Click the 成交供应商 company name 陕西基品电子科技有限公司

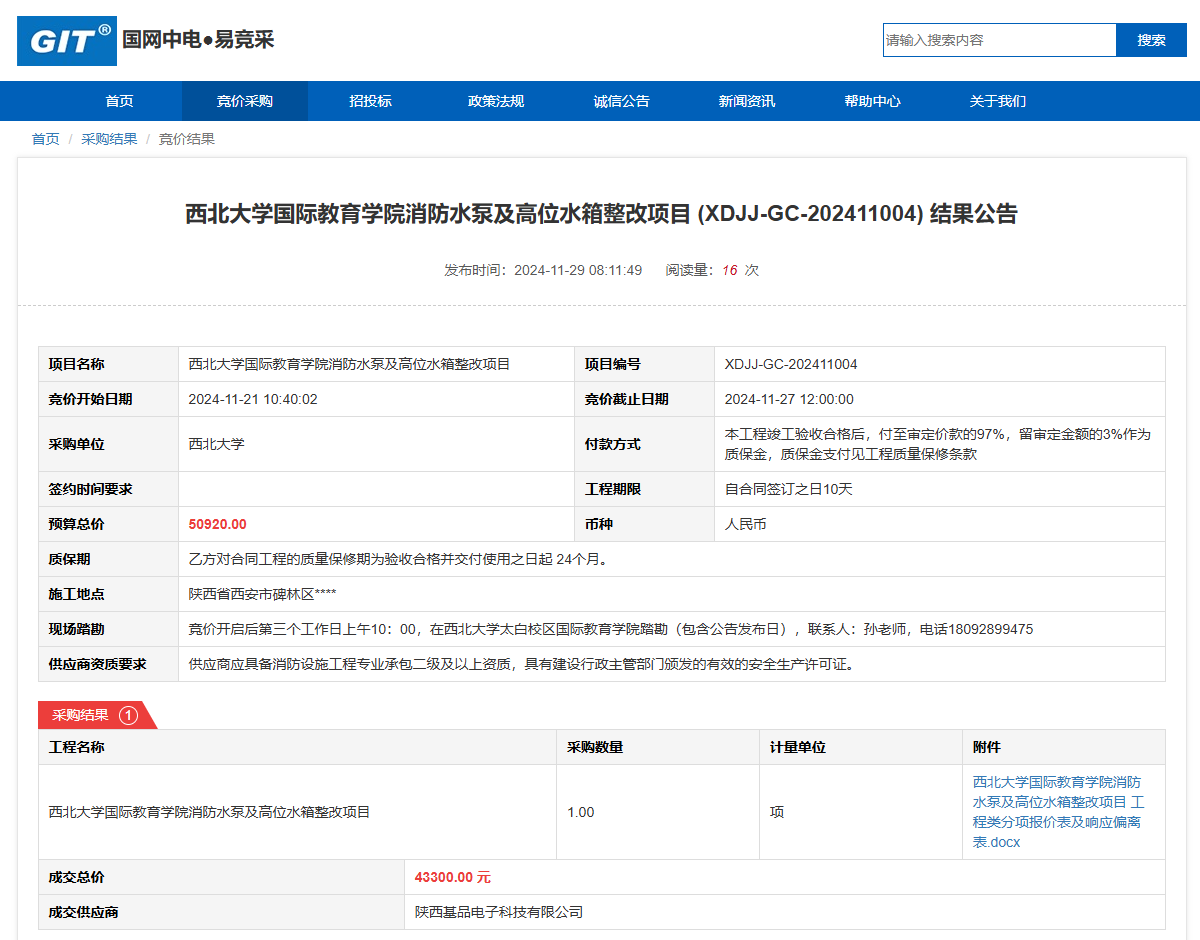click(499, 912)
